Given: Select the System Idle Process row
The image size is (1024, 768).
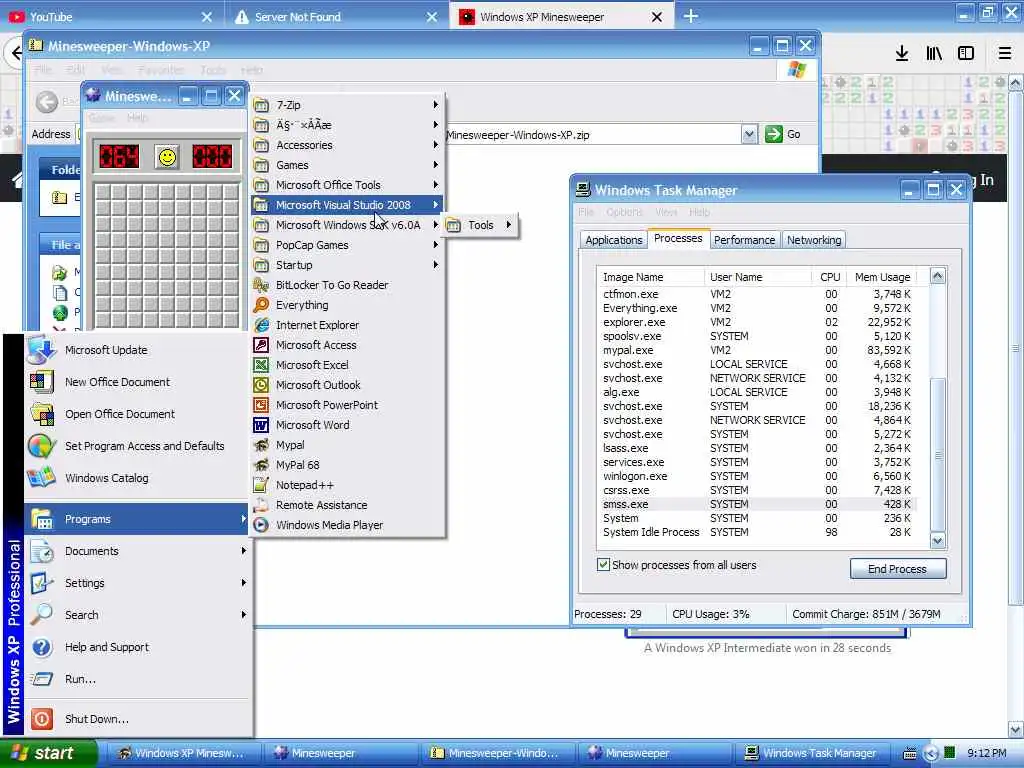Looking at the screenshot, I should pos(756,532).
